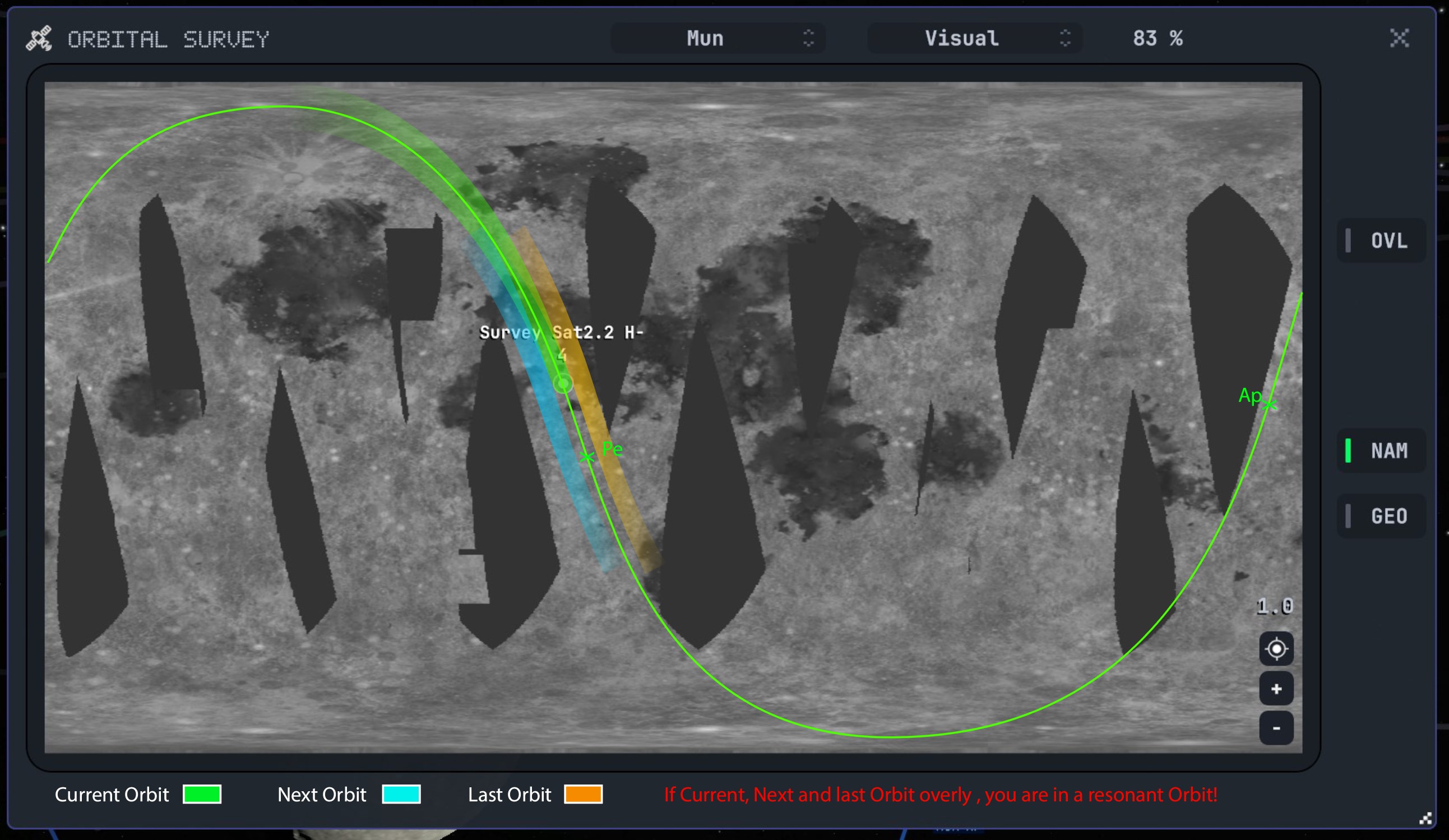Center map on vessel target icon
Viewport: 1449px width, 840px height.
pos(1276,649)
